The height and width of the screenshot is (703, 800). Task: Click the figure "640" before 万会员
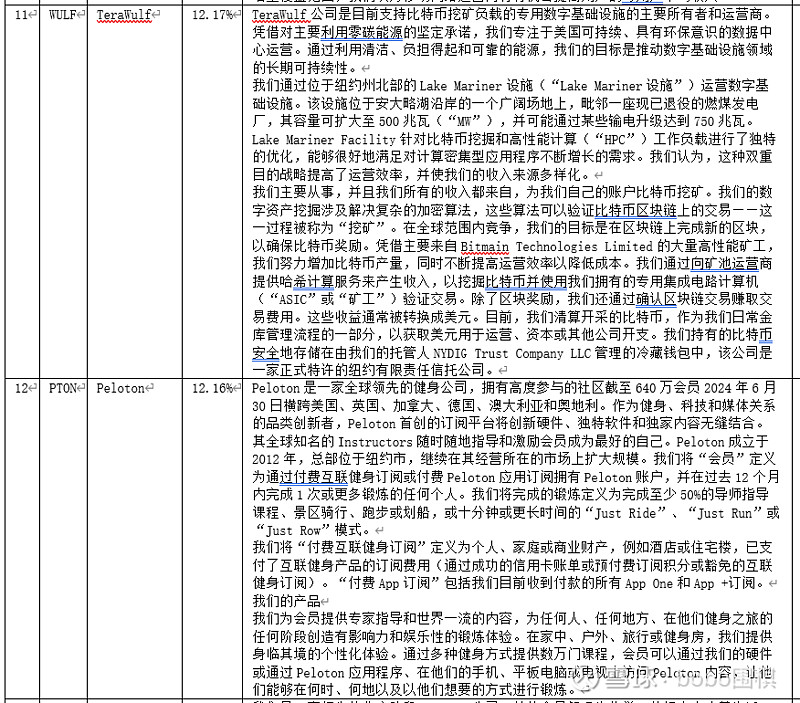[x=645, y=388]
